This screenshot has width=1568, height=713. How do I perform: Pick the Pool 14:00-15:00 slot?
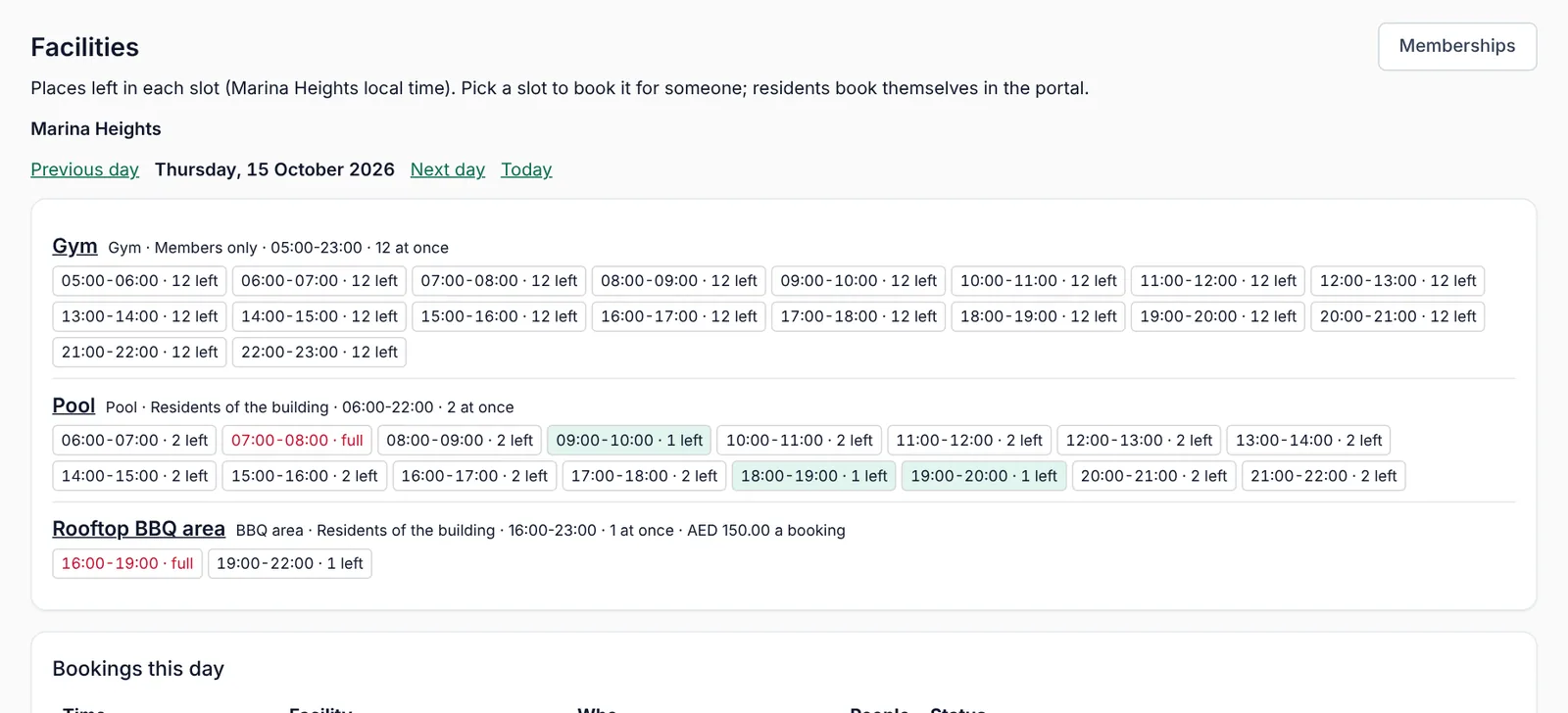pos(135,476)
